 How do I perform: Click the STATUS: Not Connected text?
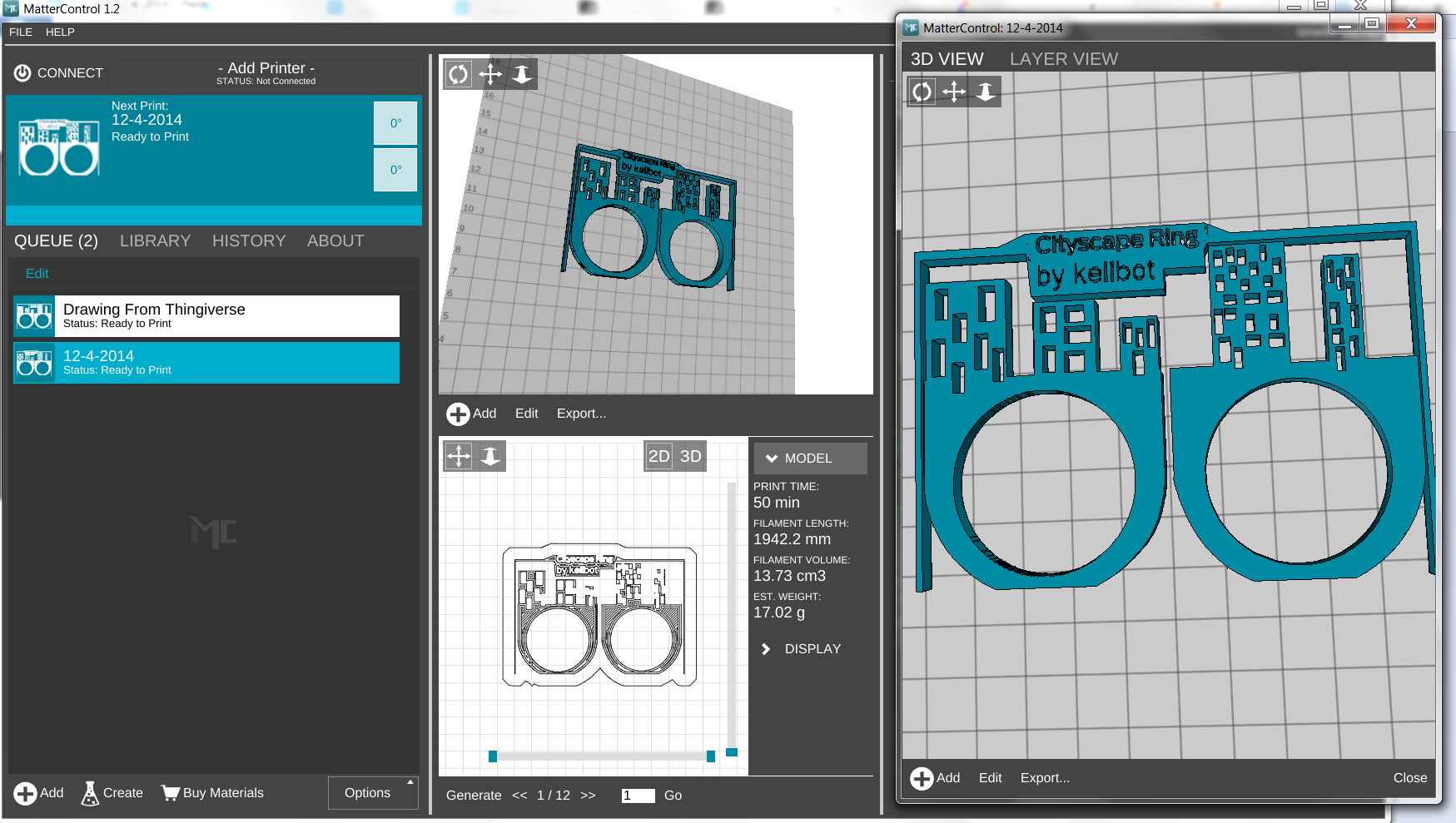point(266,82)
